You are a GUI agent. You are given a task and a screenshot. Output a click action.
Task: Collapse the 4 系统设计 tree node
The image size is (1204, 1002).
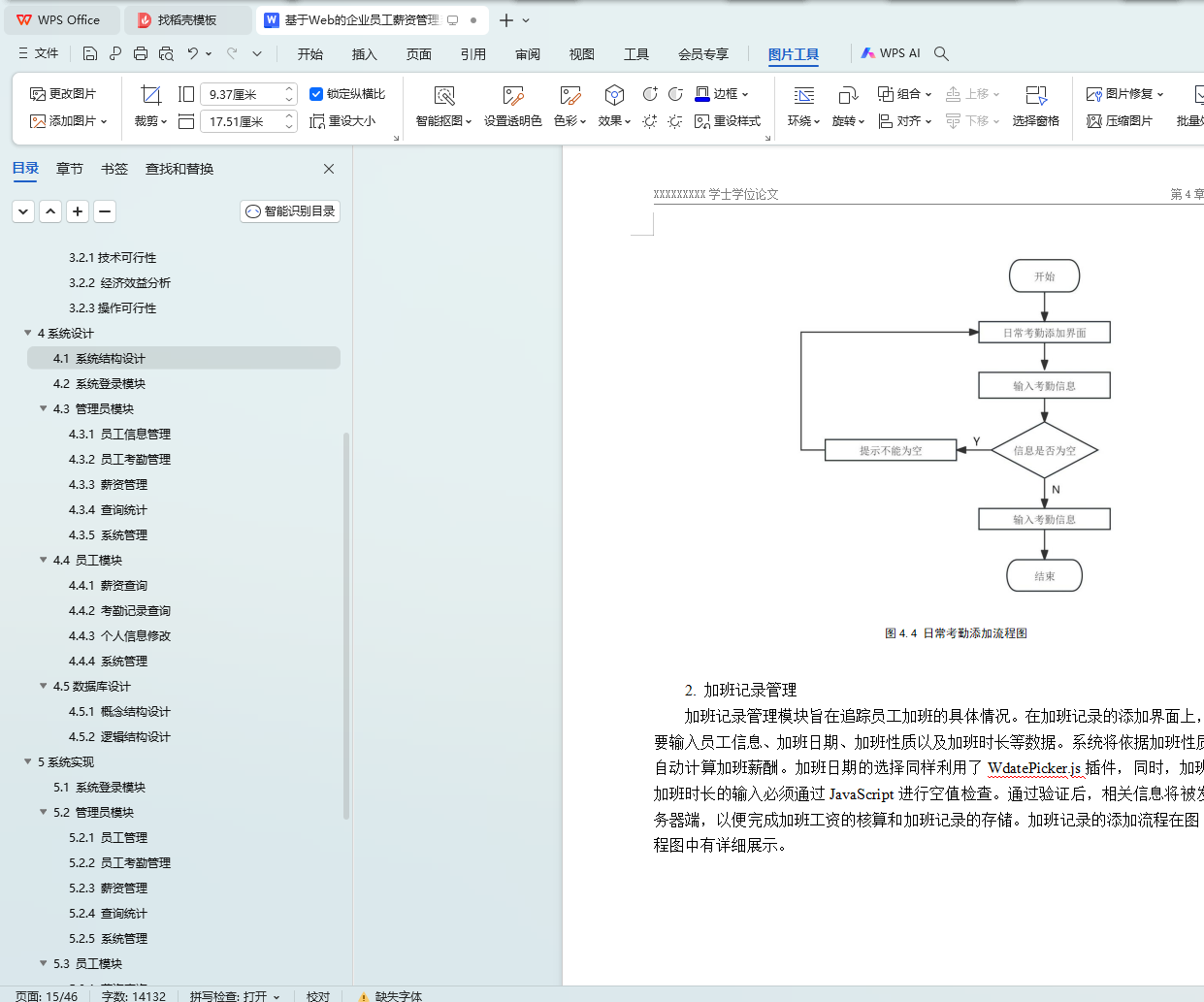point(28,333)
